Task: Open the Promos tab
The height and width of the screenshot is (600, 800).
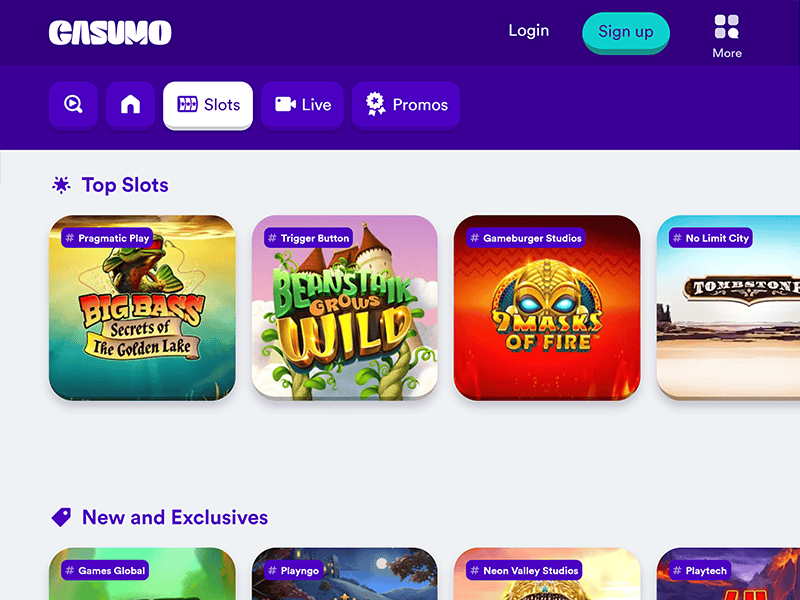Action: point(406,105)
